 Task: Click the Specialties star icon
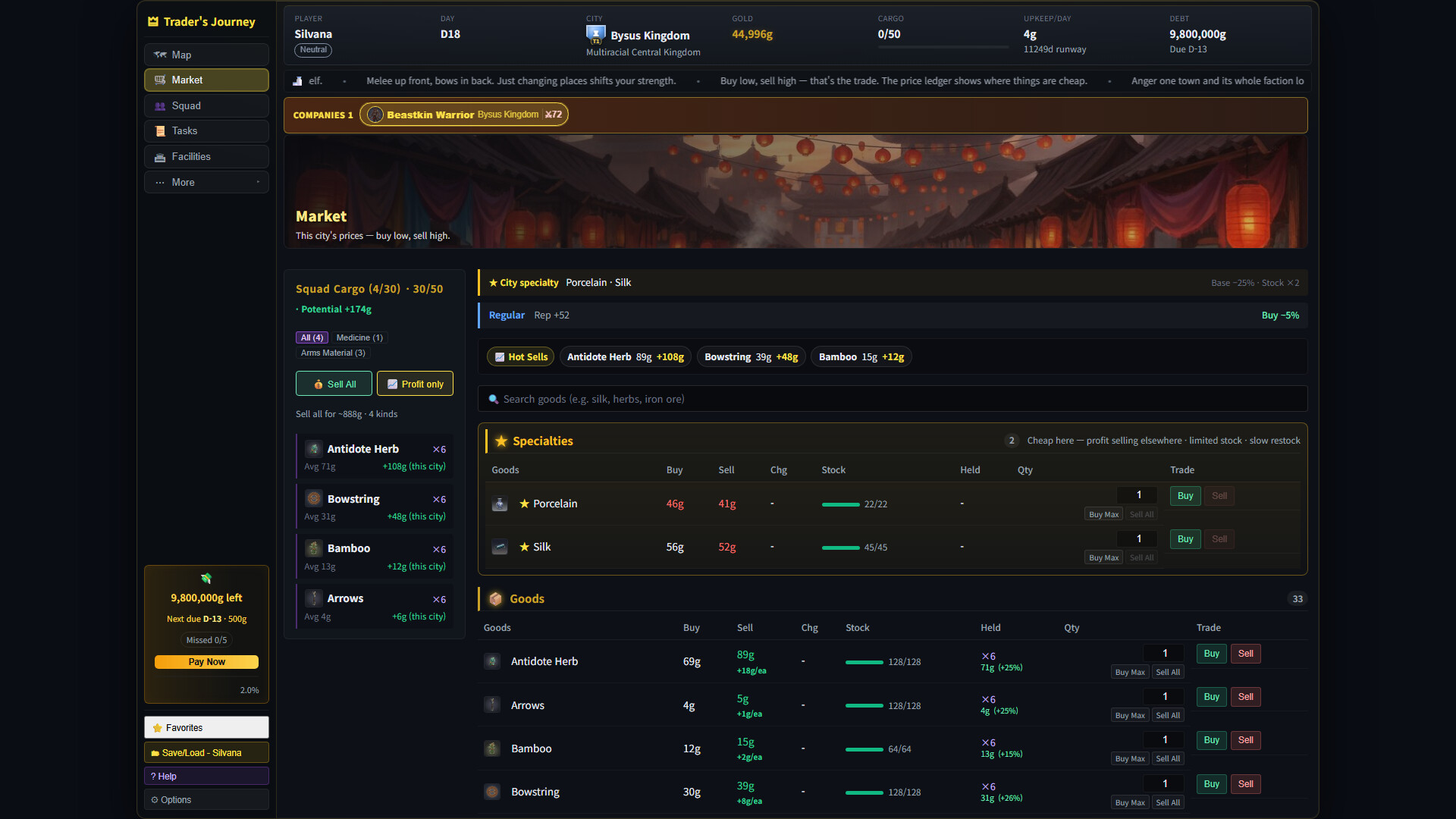pos(501,441)
